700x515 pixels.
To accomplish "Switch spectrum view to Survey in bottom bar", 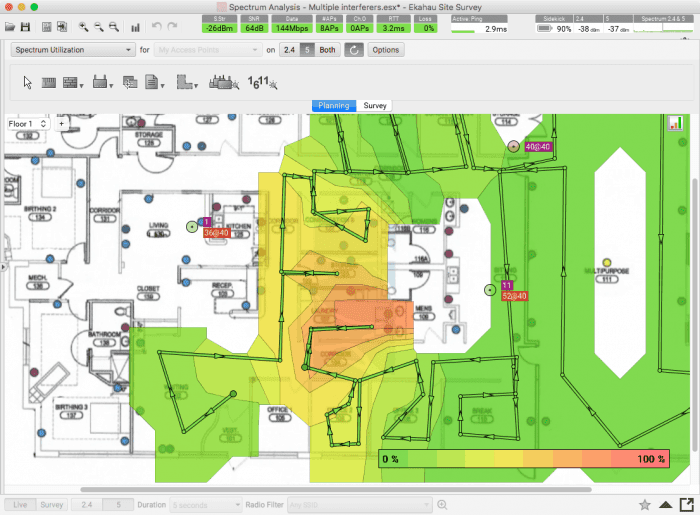I will click(x=51, y=505).
